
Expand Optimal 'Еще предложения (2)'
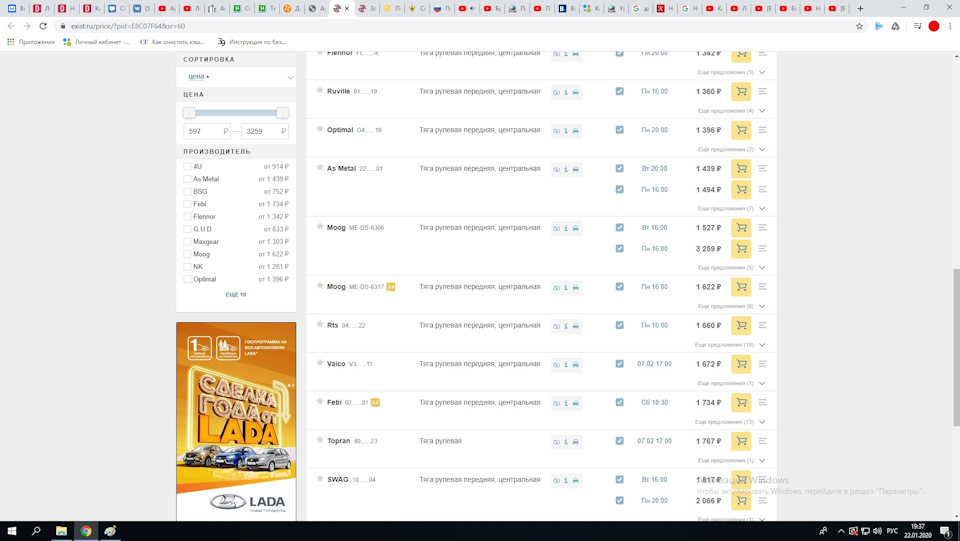point(731,149)
